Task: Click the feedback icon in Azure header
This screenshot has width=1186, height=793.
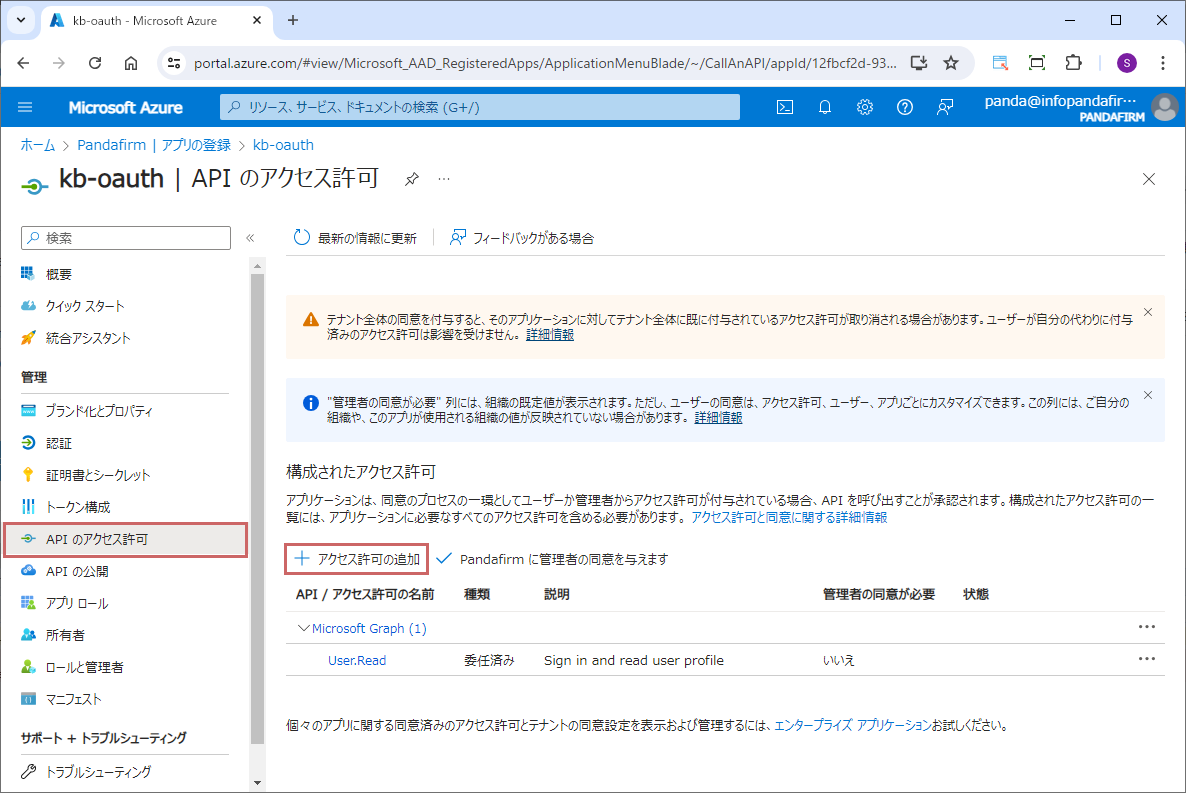Action: click(945, 108)
